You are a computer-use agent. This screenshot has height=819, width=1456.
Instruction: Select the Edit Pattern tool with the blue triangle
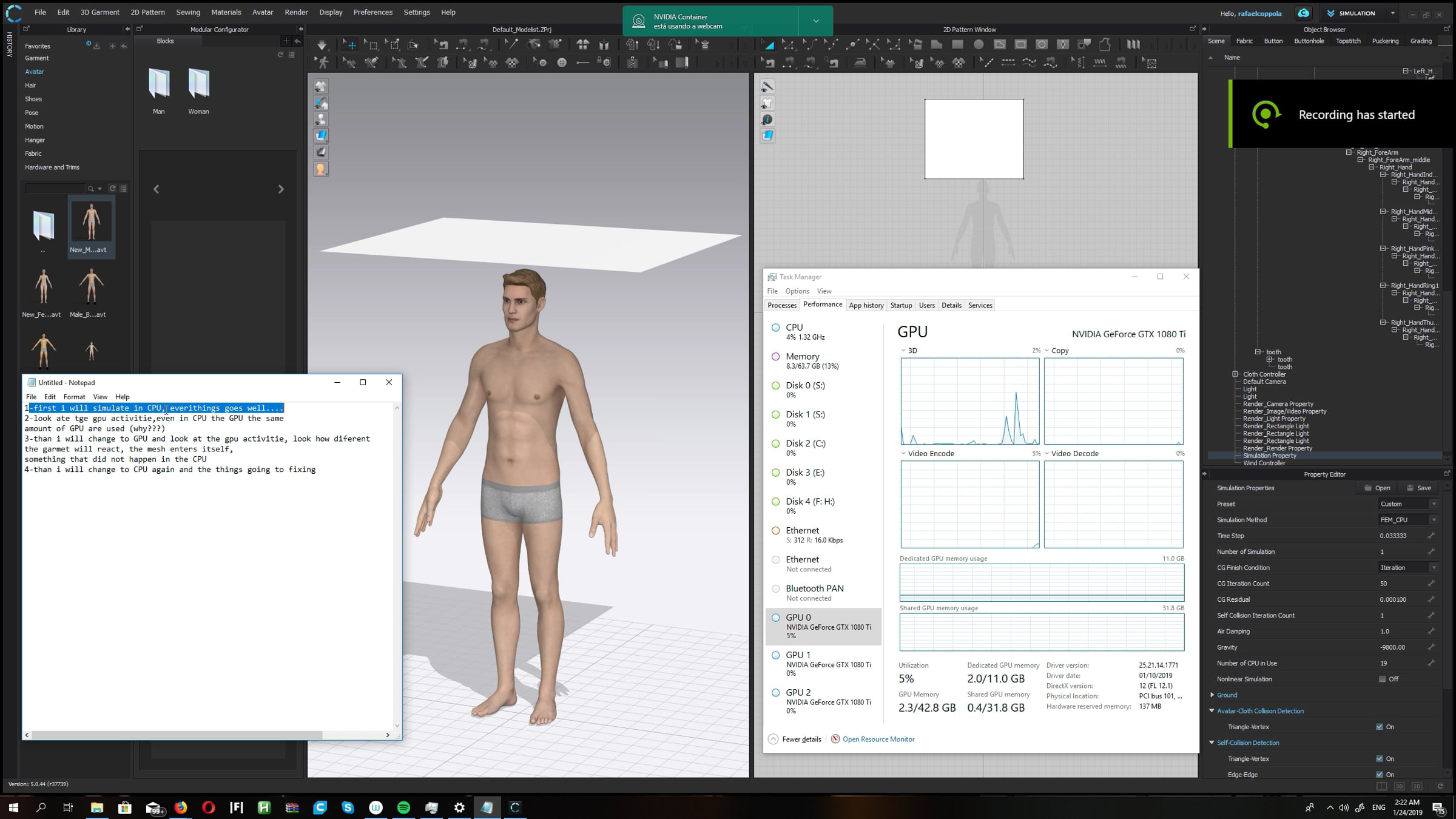[769, 45]
